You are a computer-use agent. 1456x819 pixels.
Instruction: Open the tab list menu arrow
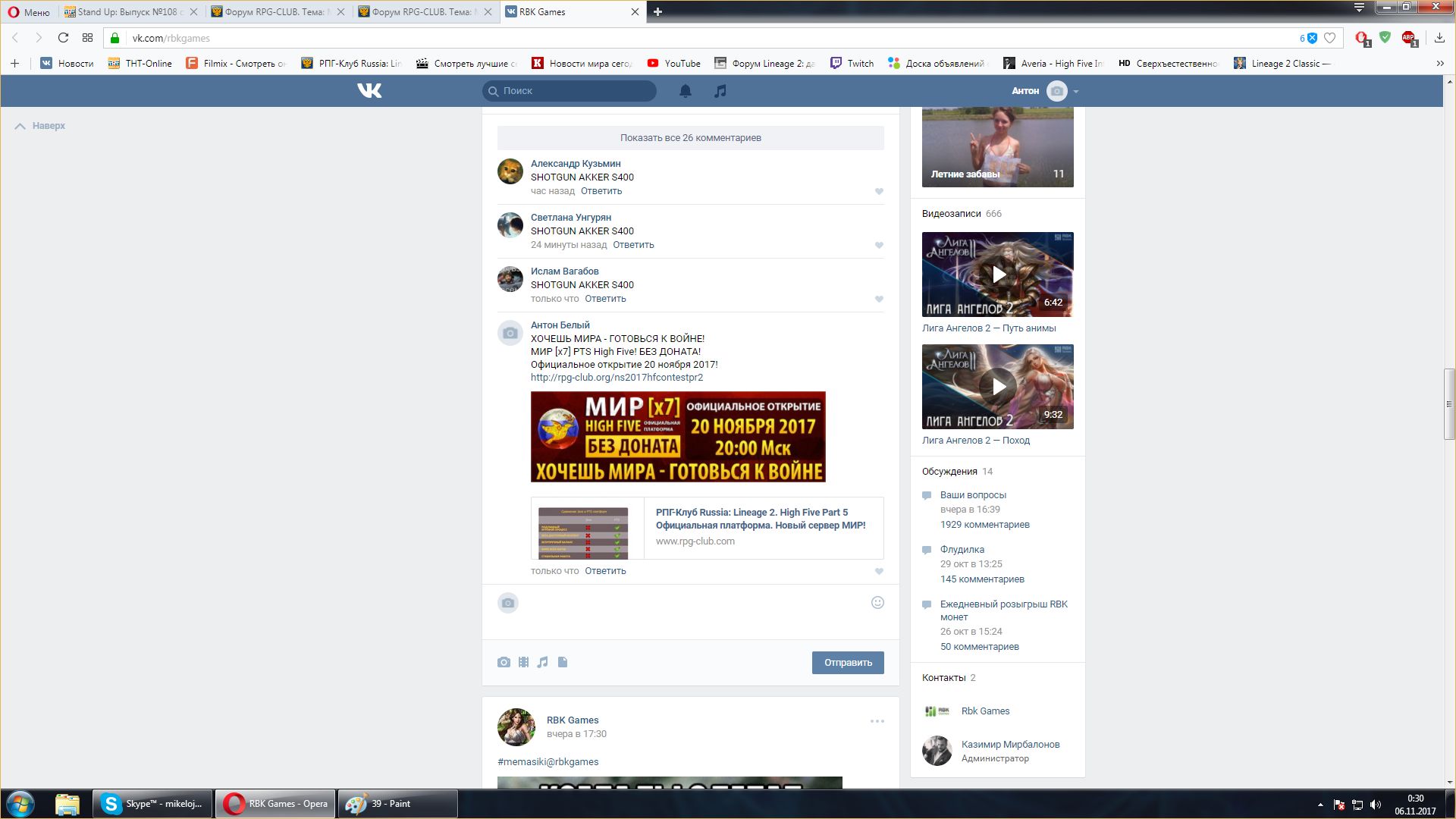pos(1359,8)
